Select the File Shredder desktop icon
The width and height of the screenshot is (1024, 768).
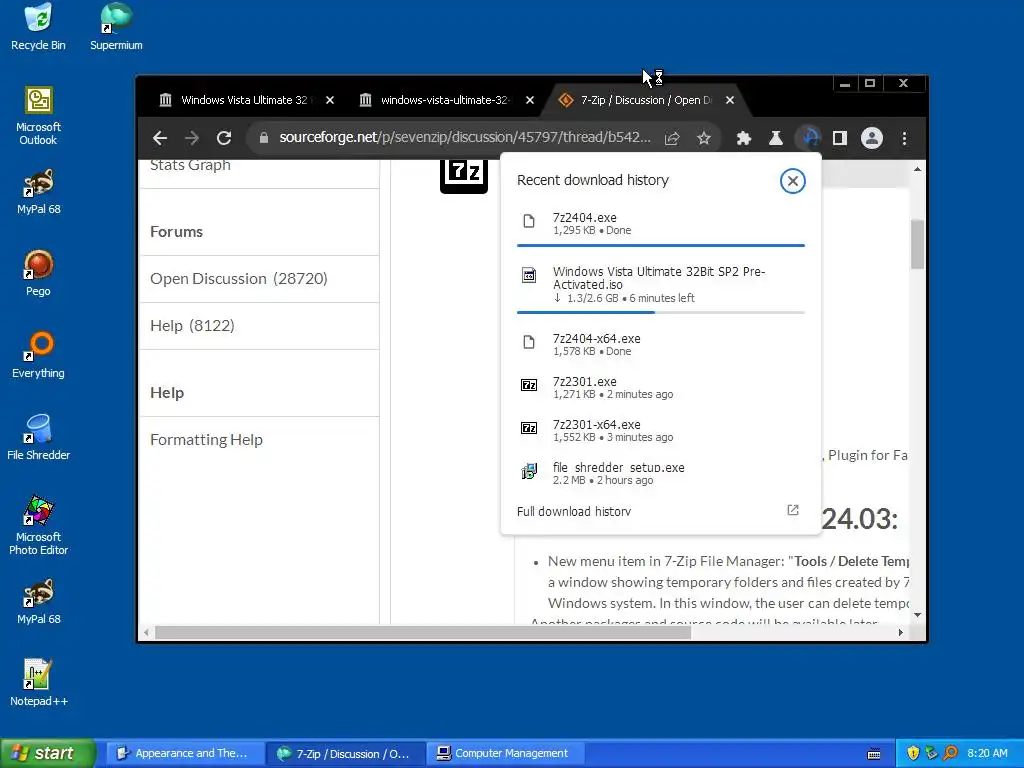click(x=38, y=438)
